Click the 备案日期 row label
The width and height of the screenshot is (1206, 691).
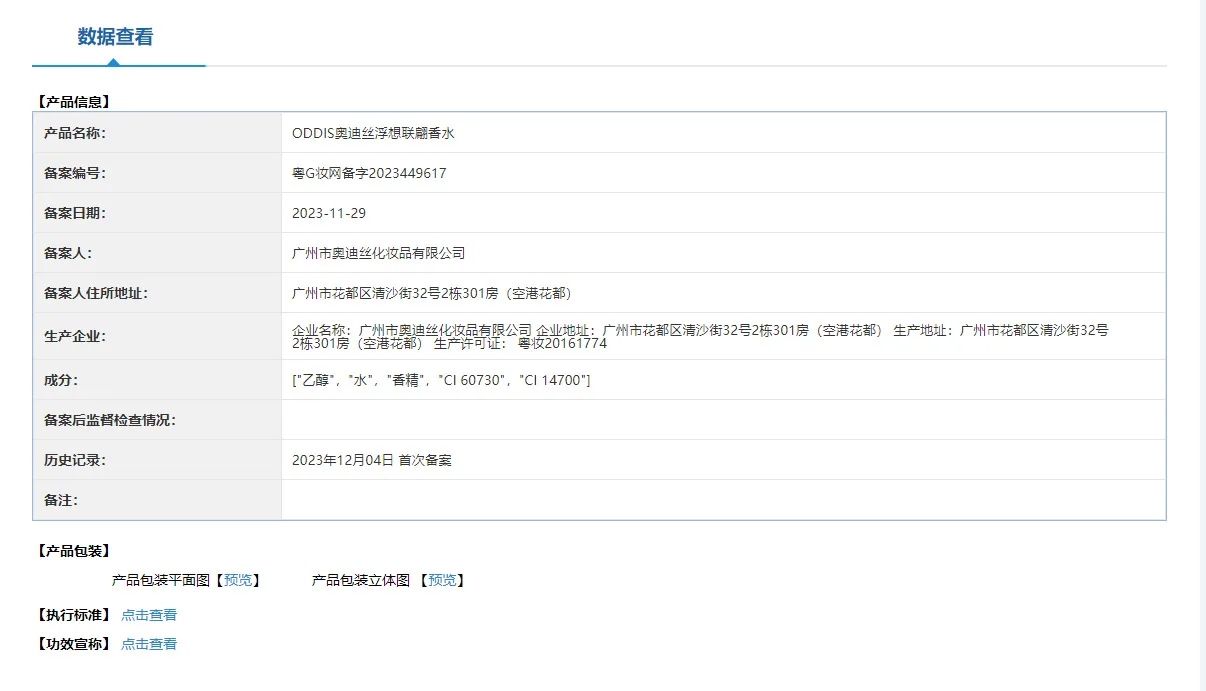(x=75, y=213)
